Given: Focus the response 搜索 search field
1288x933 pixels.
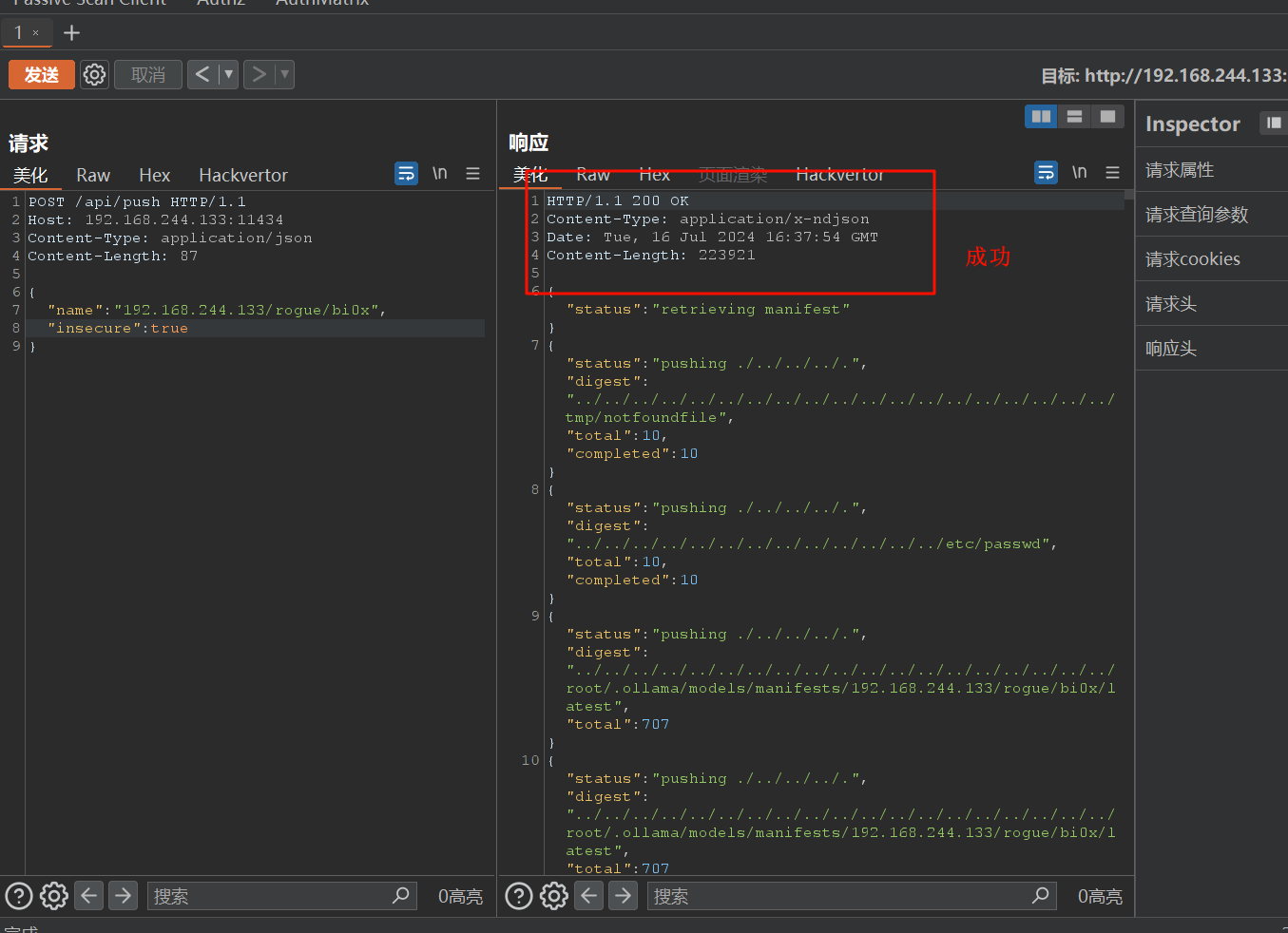Looking at the screenshot, I should [852, 896].
